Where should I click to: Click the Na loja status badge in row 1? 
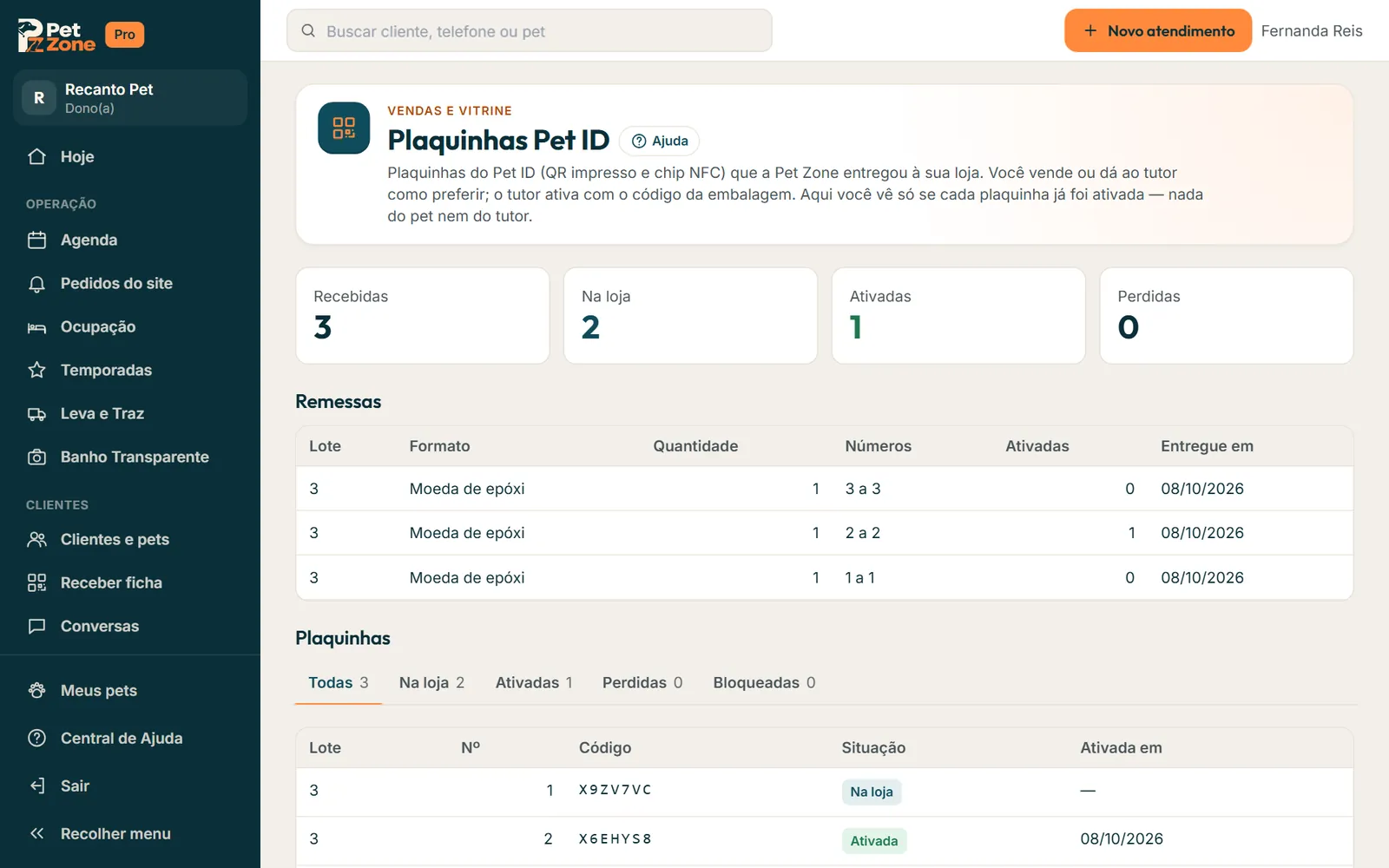coord(872,792)
